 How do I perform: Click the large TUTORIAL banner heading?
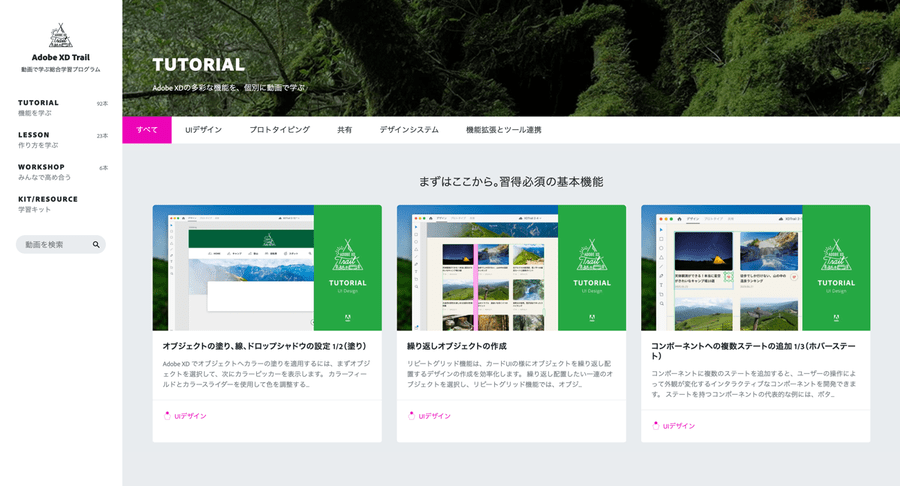coord(199,64)
